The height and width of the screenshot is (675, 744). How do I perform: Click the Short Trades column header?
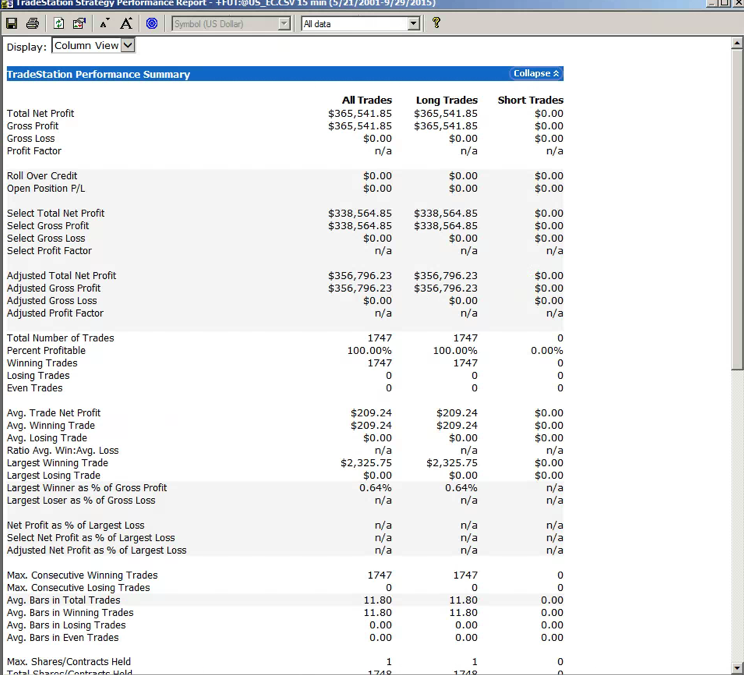(x=530, y=100)
